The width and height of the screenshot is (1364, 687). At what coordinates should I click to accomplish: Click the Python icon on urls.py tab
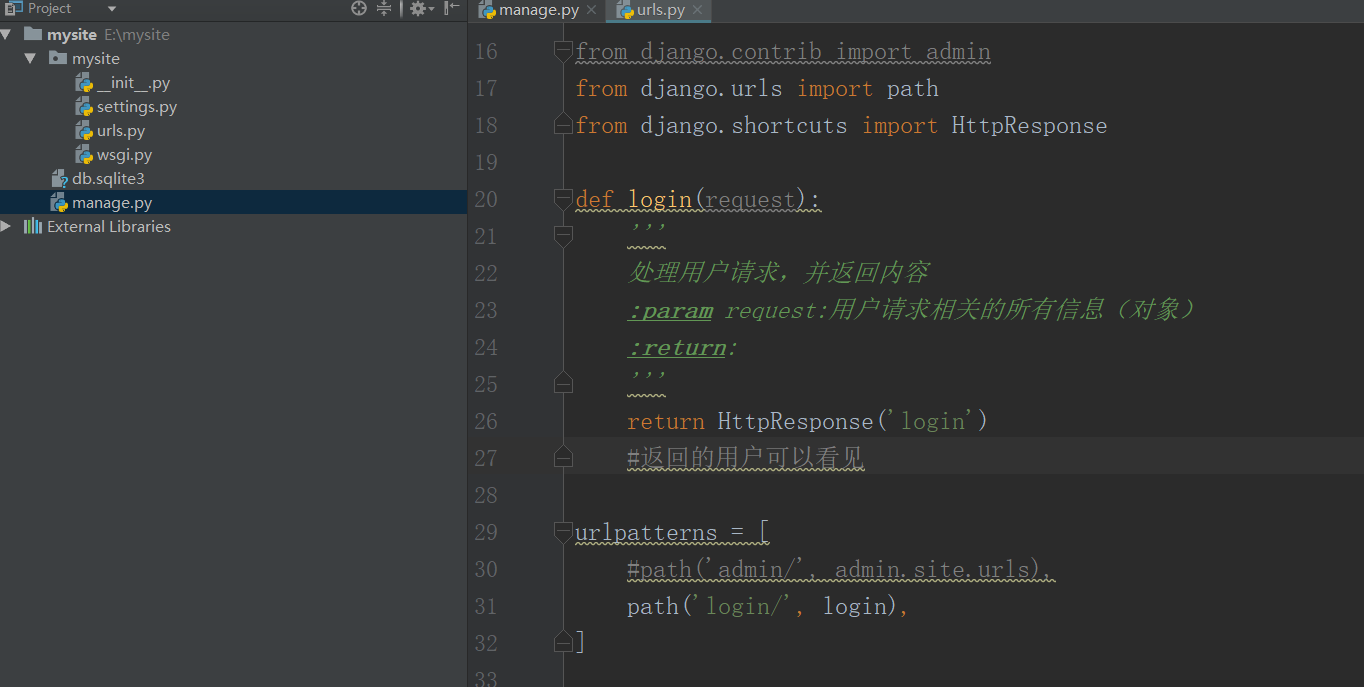point(625,10)
